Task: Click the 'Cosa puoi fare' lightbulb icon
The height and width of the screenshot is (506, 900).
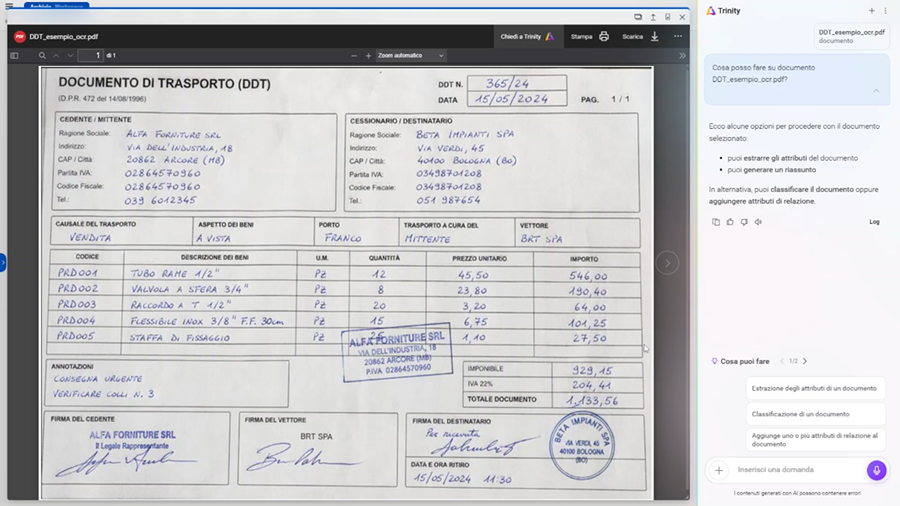Action: [x=715, y=361]
